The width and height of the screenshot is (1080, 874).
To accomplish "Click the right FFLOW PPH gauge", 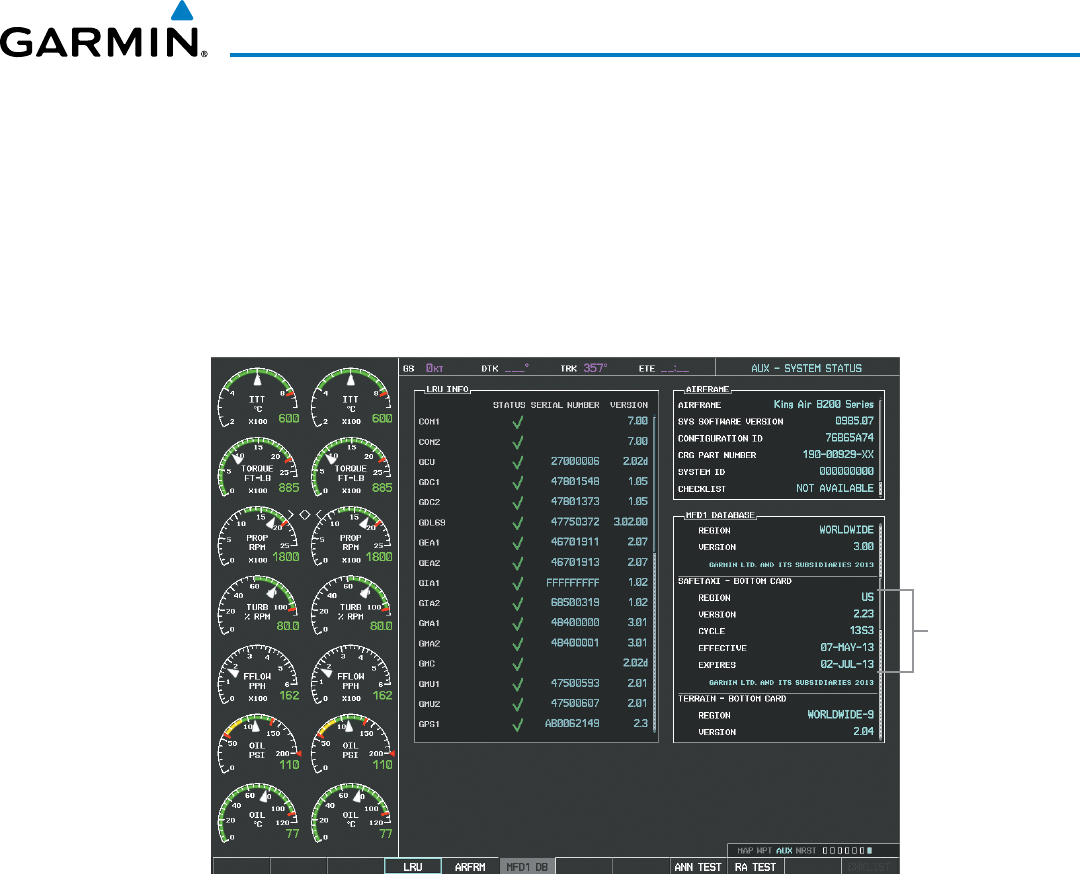I will (x=351, y=675).
